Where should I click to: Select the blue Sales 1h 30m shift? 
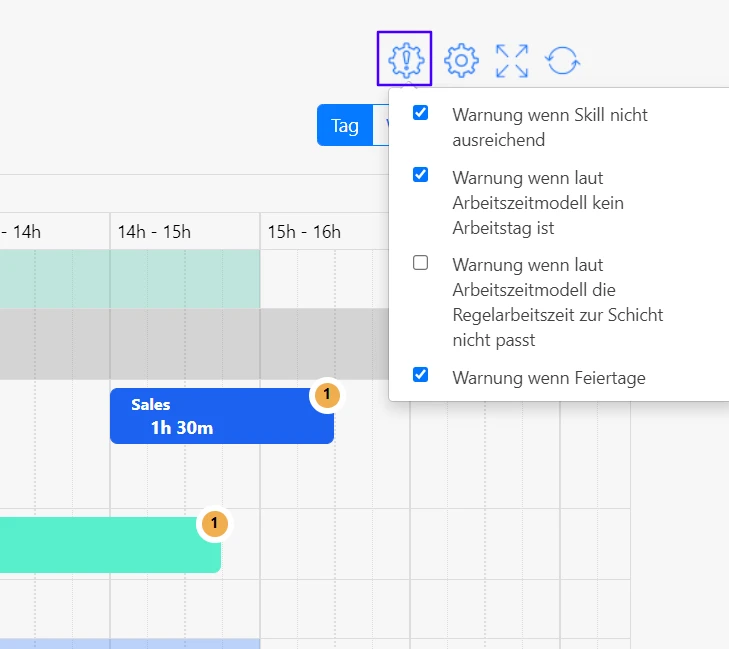point(210,417)
